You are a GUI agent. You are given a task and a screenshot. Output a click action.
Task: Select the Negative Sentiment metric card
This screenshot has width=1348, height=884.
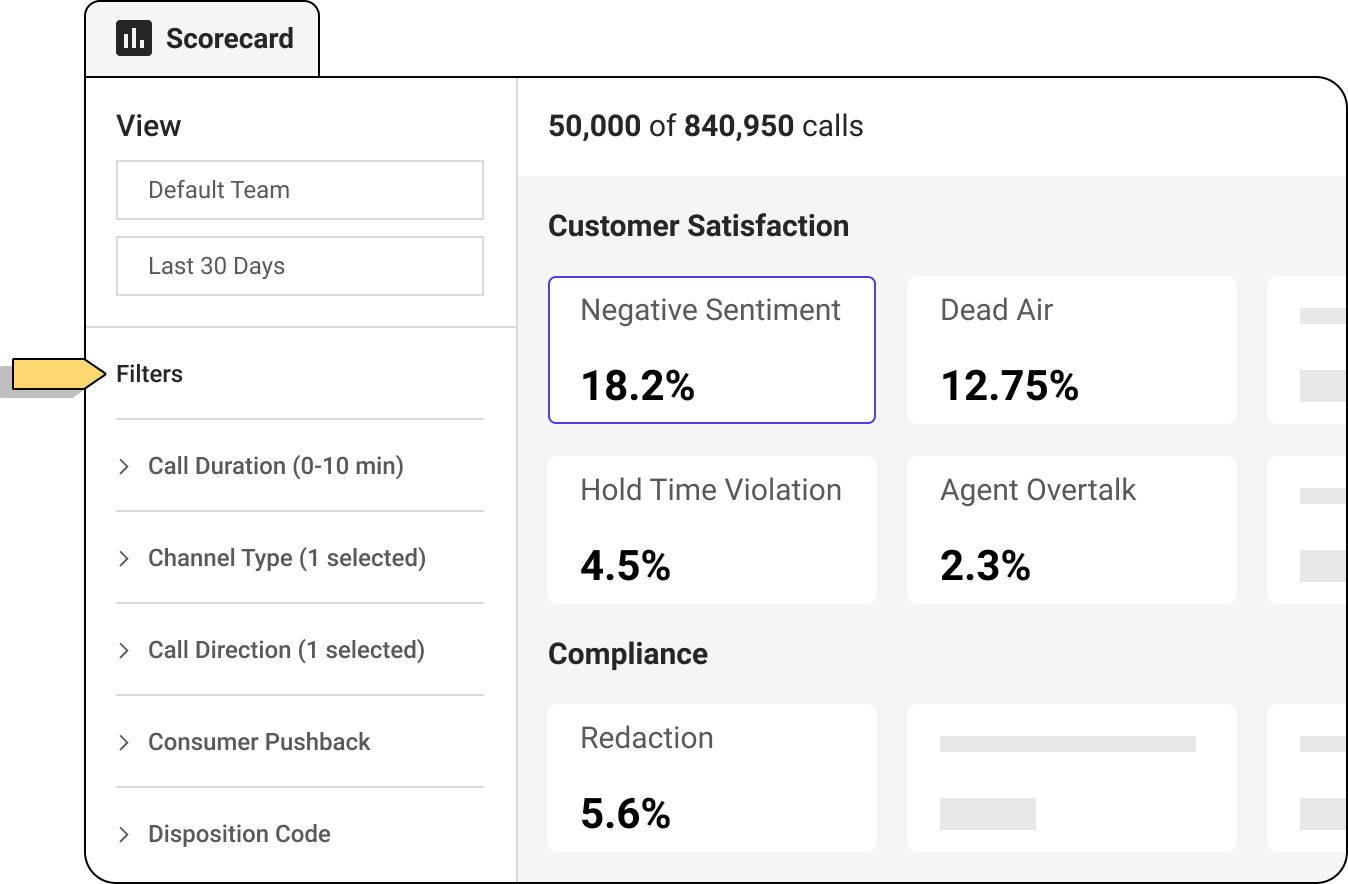pyautogui.click(x=711, y=350)
